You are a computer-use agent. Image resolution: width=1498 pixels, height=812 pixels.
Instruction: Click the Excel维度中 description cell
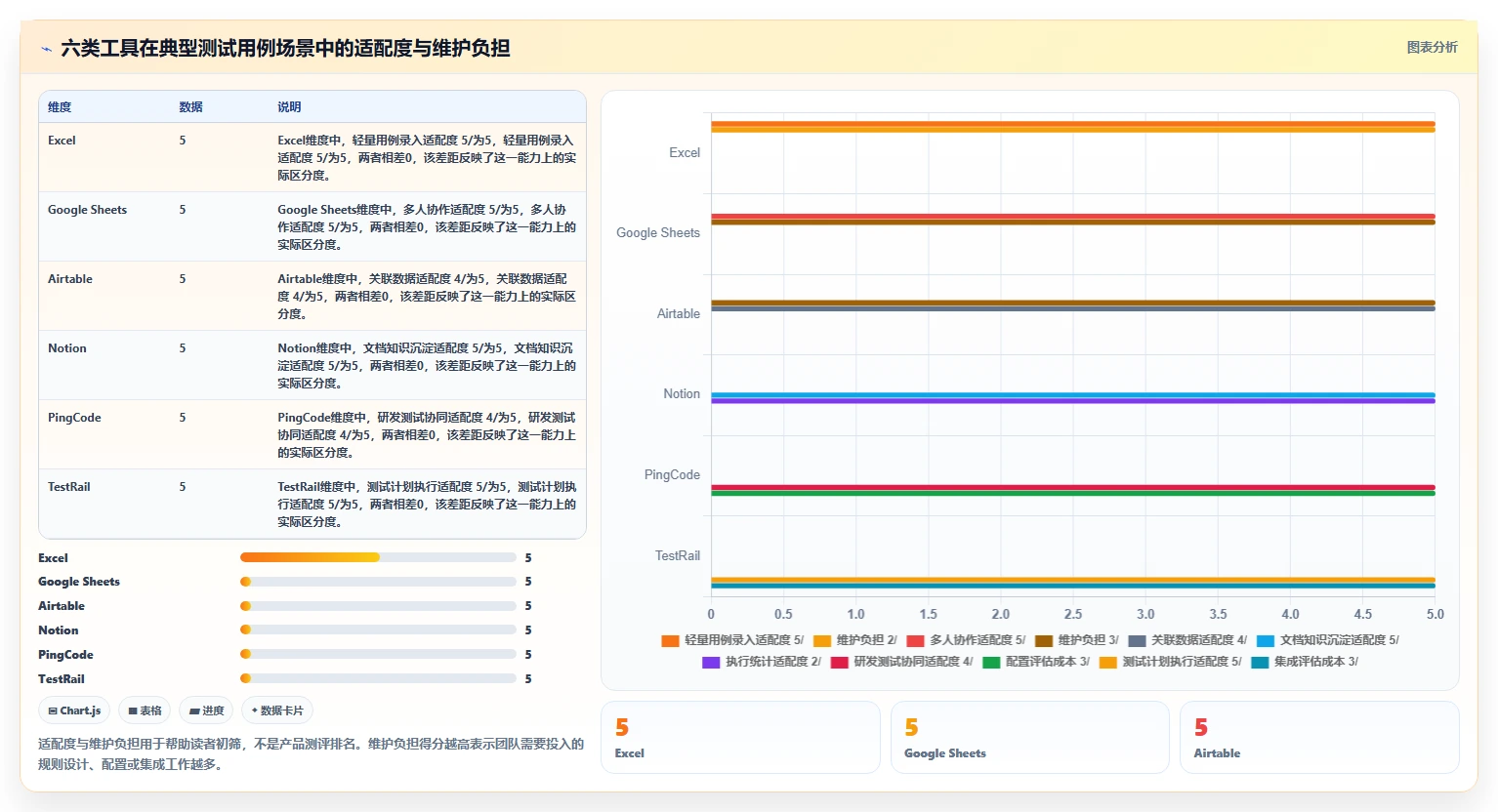427,158
